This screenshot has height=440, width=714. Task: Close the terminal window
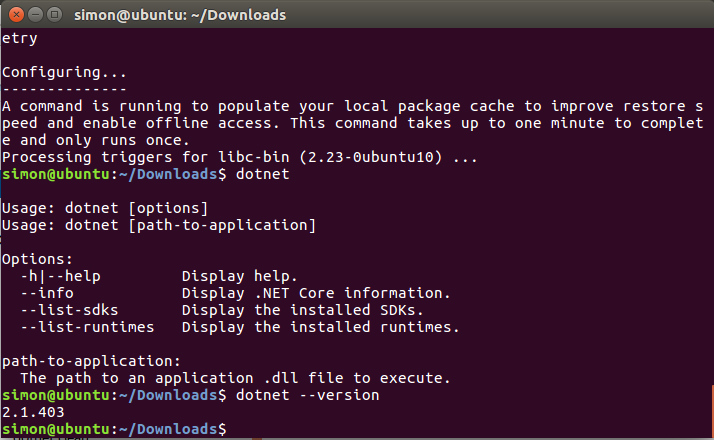[16, 15]
